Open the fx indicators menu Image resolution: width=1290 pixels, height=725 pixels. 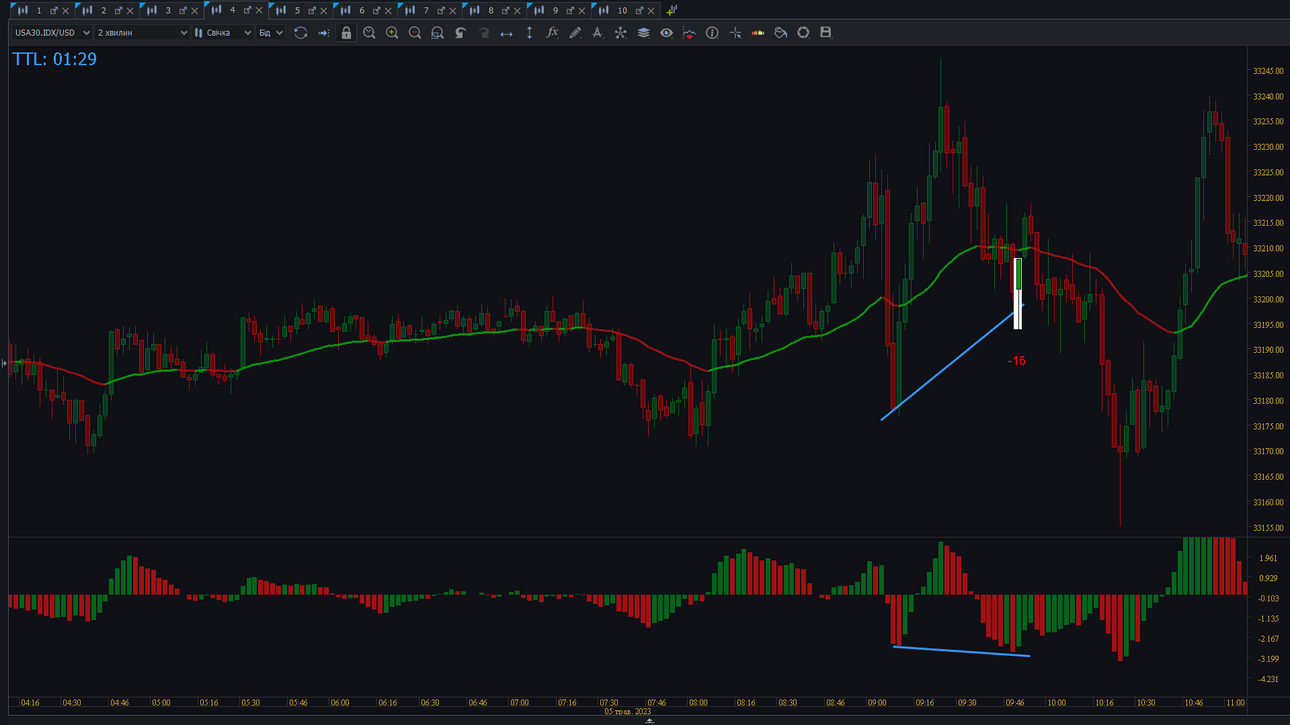(x=552, y=33)
